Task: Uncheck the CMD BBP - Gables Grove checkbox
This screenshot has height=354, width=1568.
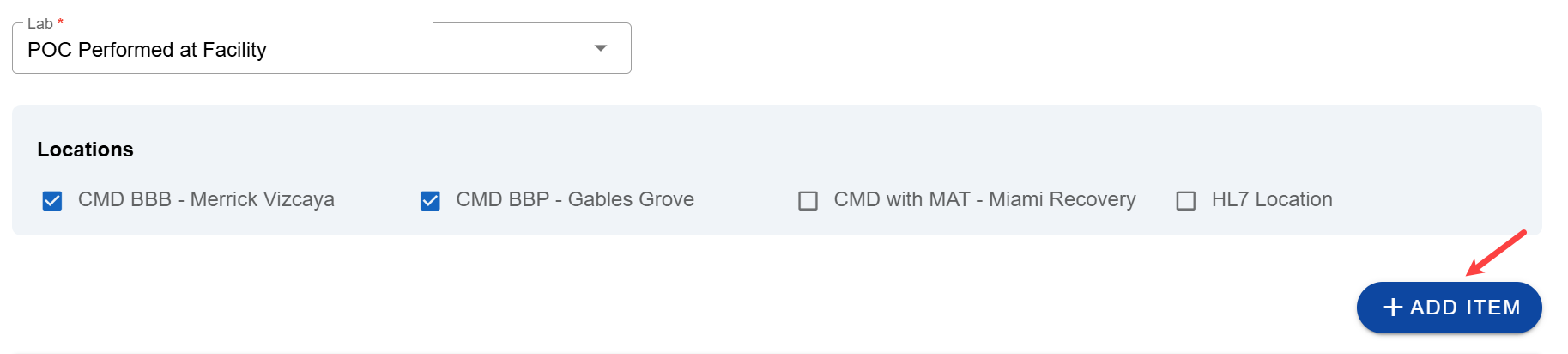Action: (x=430, y=200)
